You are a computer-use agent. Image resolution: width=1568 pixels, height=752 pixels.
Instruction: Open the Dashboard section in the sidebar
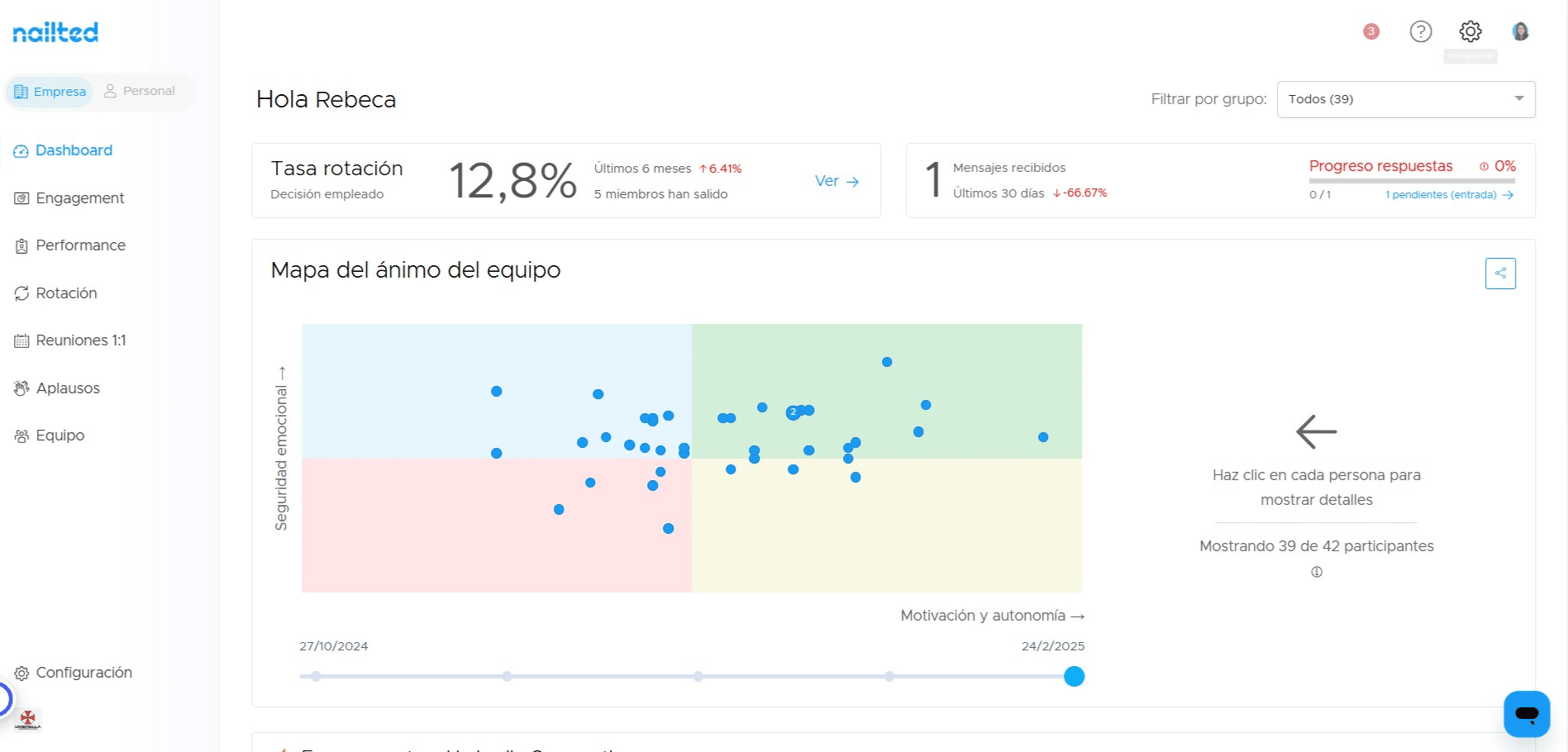click(74, 150)
